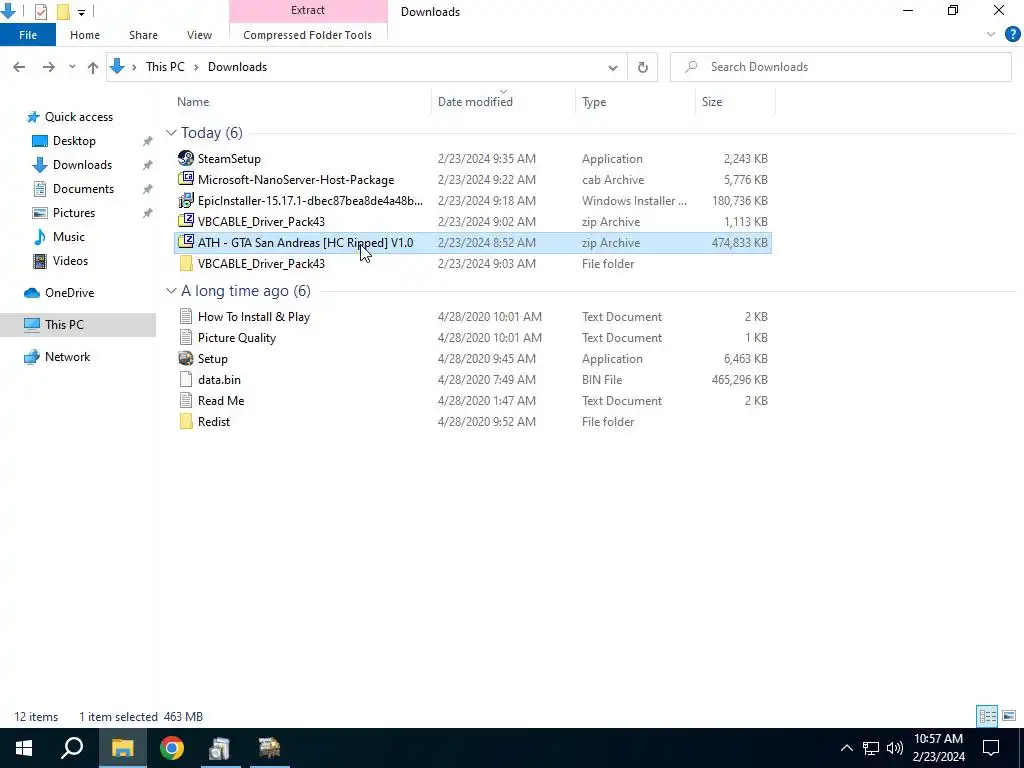Click the data.bin file icon
Viewport: 1024px width, 768px height.
186,379
